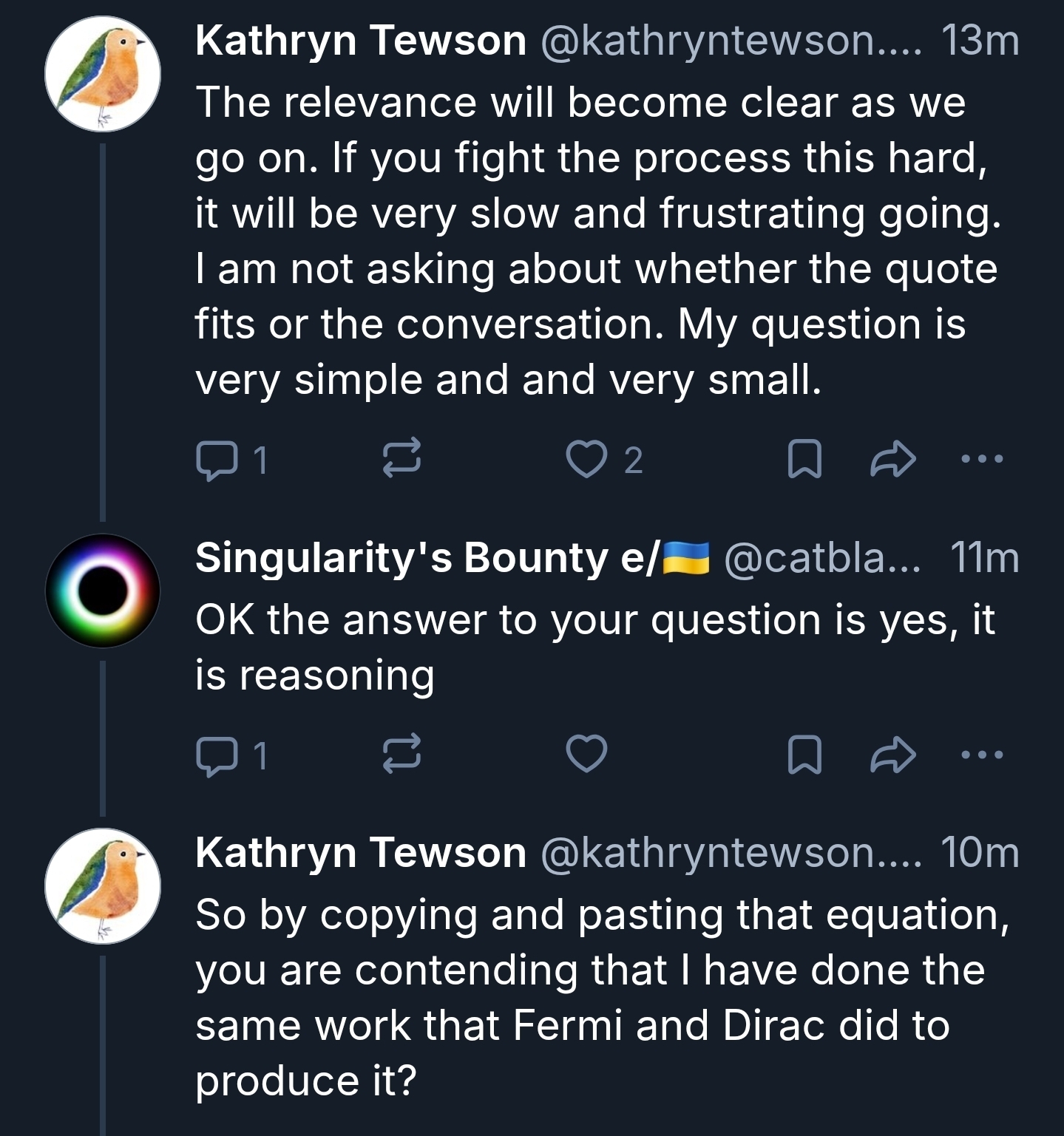Image resolution: width=1064 pixels, height=1136 pixels.
Task: Reply to Singularity's Bounty post
Action: coord(216,755)
